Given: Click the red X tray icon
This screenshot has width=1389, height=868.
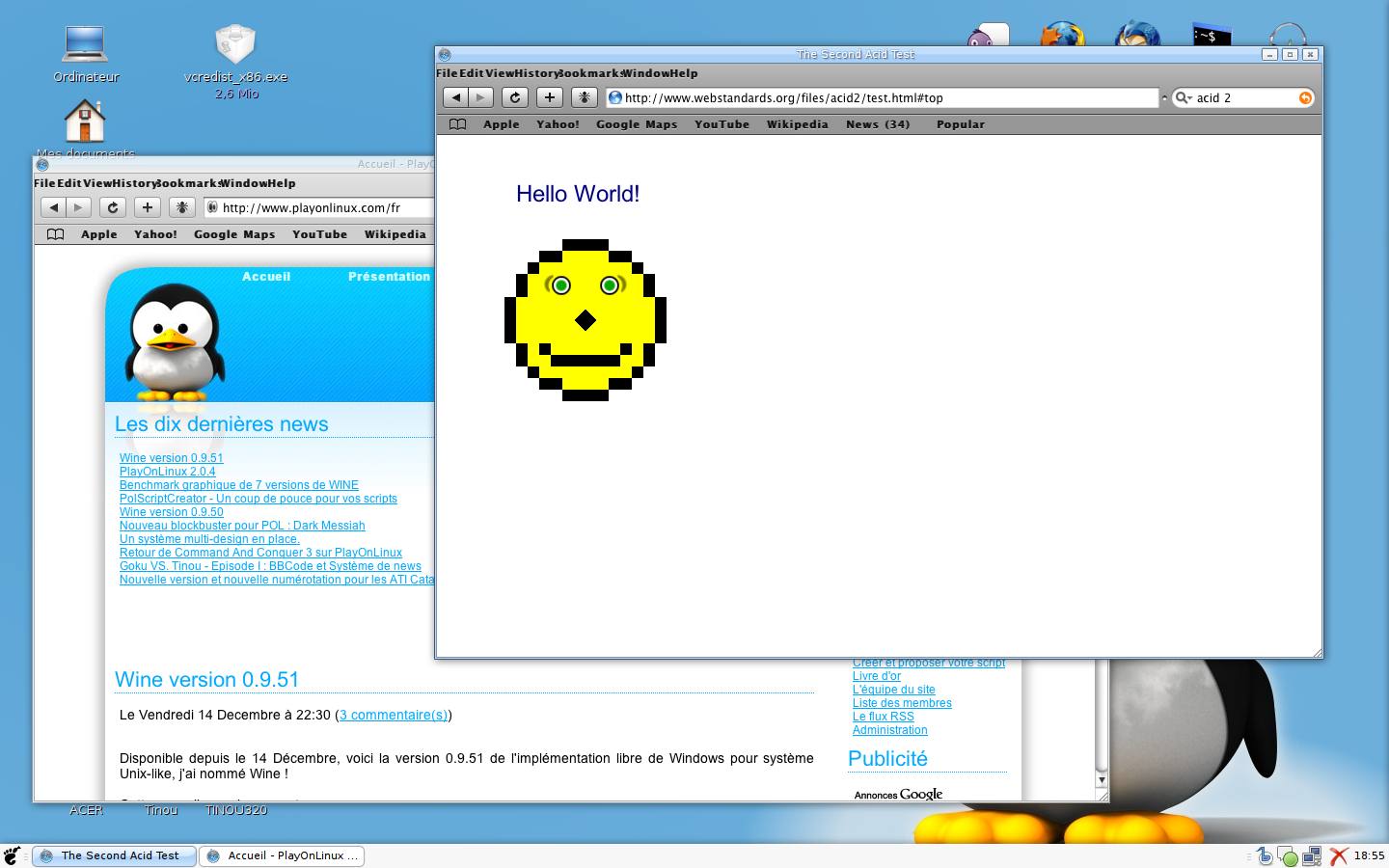Looking at the screenshot, I should (x=1339, y=855).
